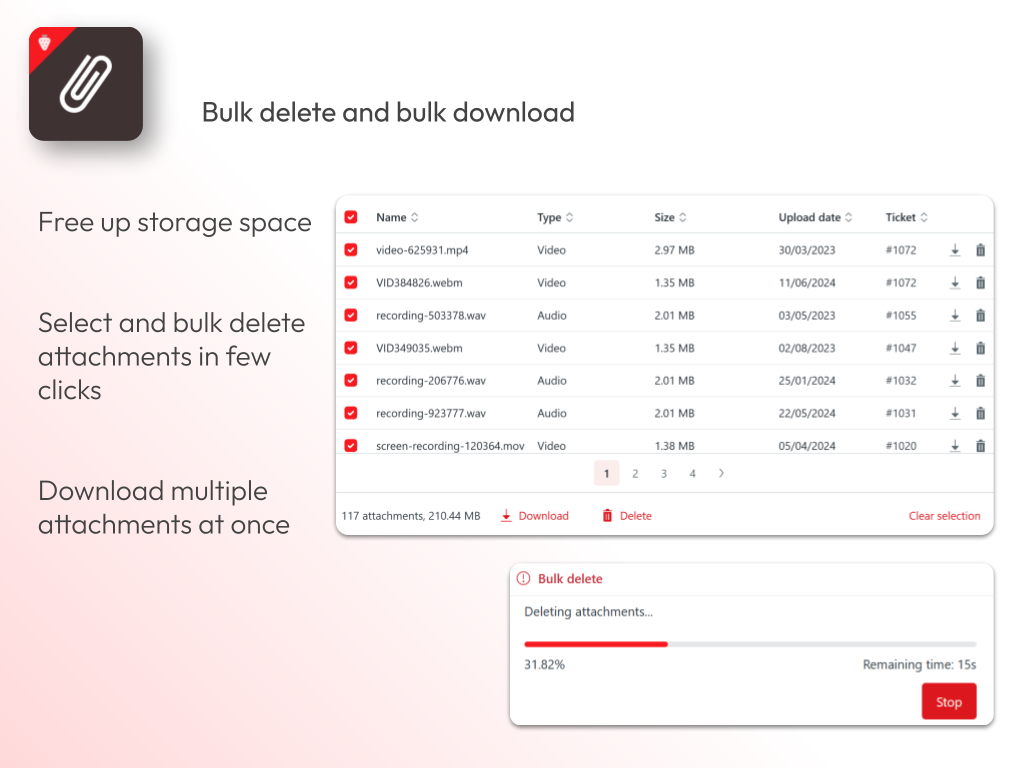Deselect the VID349035.webm checkbox

(351, 348)
